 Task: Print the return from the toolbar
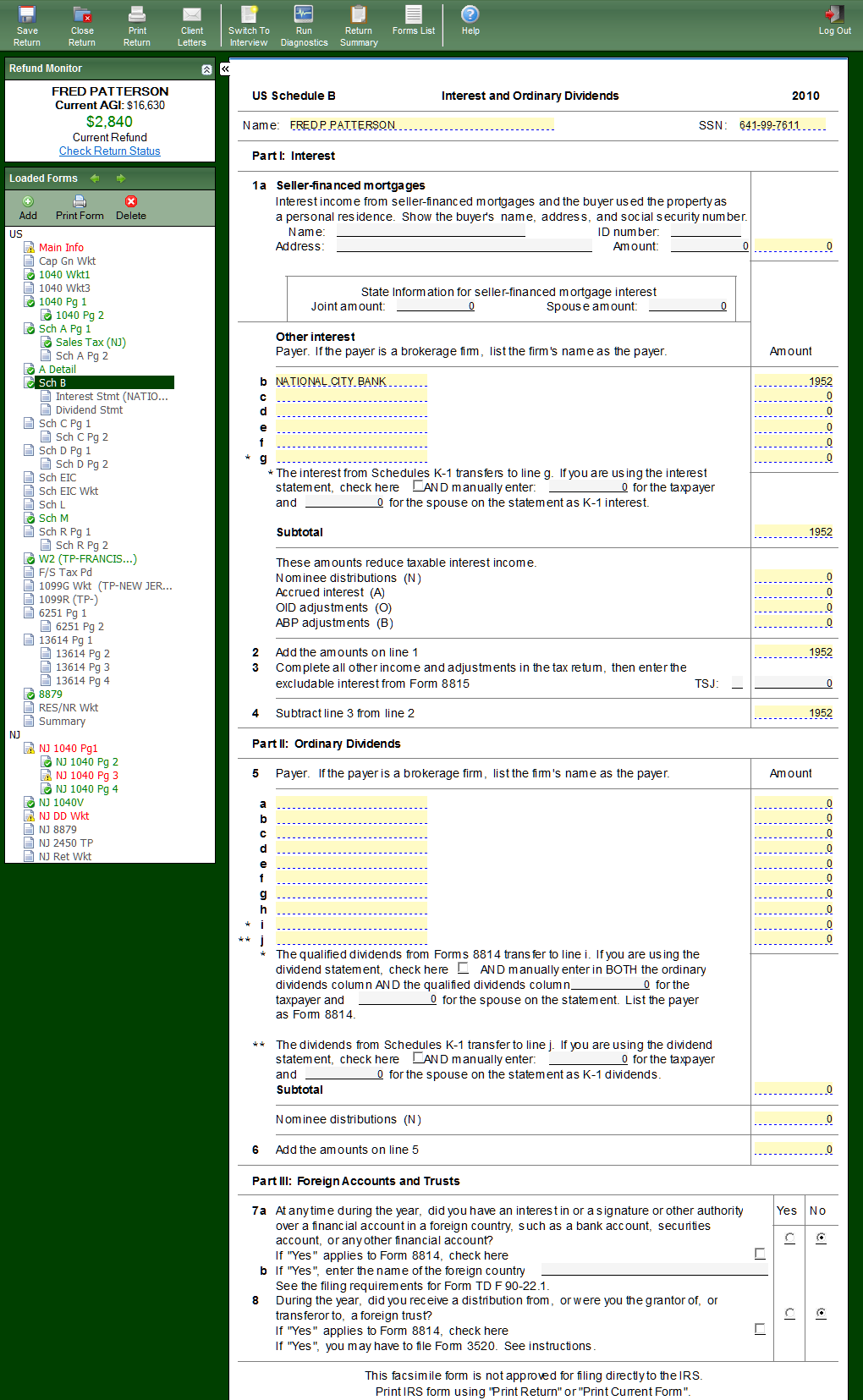137,25
